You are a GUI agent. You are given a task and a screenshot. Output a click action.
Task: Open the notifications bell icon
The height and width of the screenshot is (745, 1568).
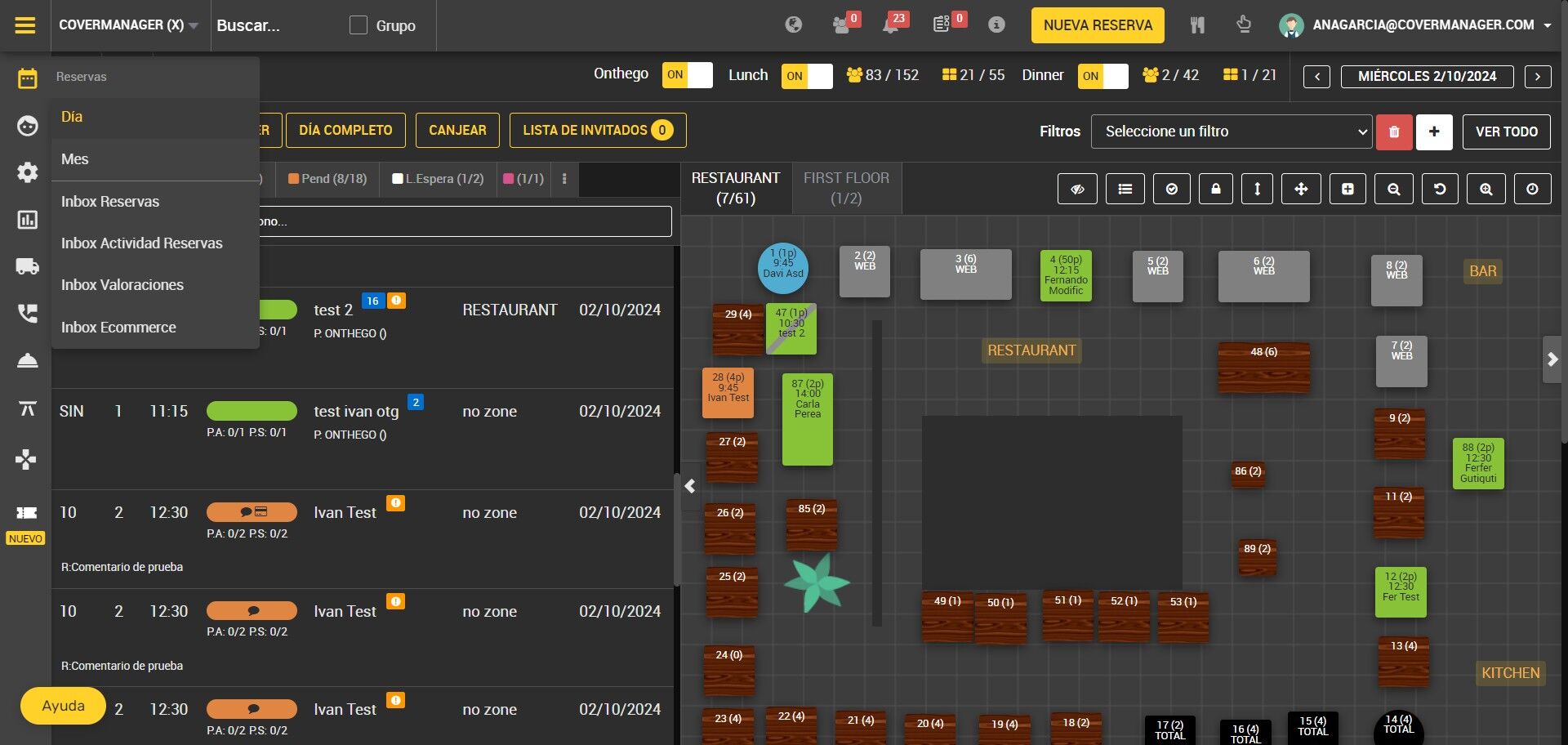coord(891,25)
